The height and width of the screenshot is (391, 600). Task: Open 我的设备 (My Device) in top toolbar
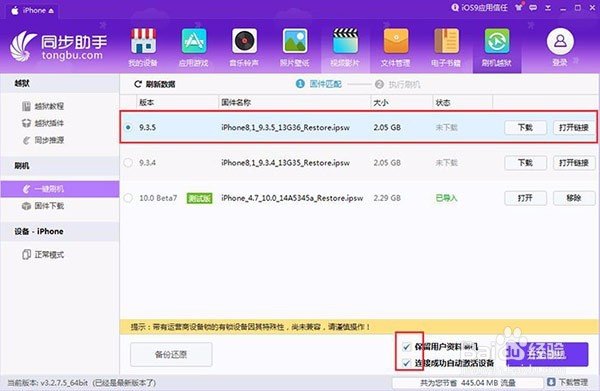(x=143, y=48)
